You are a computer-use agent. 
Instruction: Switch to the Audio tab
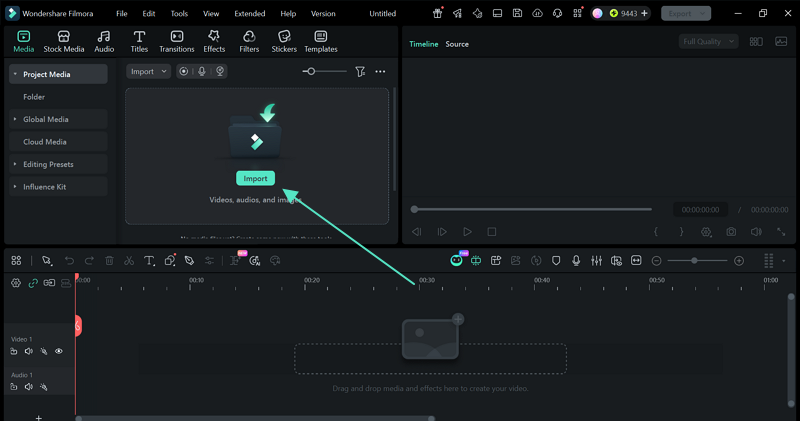click(104, 41)
